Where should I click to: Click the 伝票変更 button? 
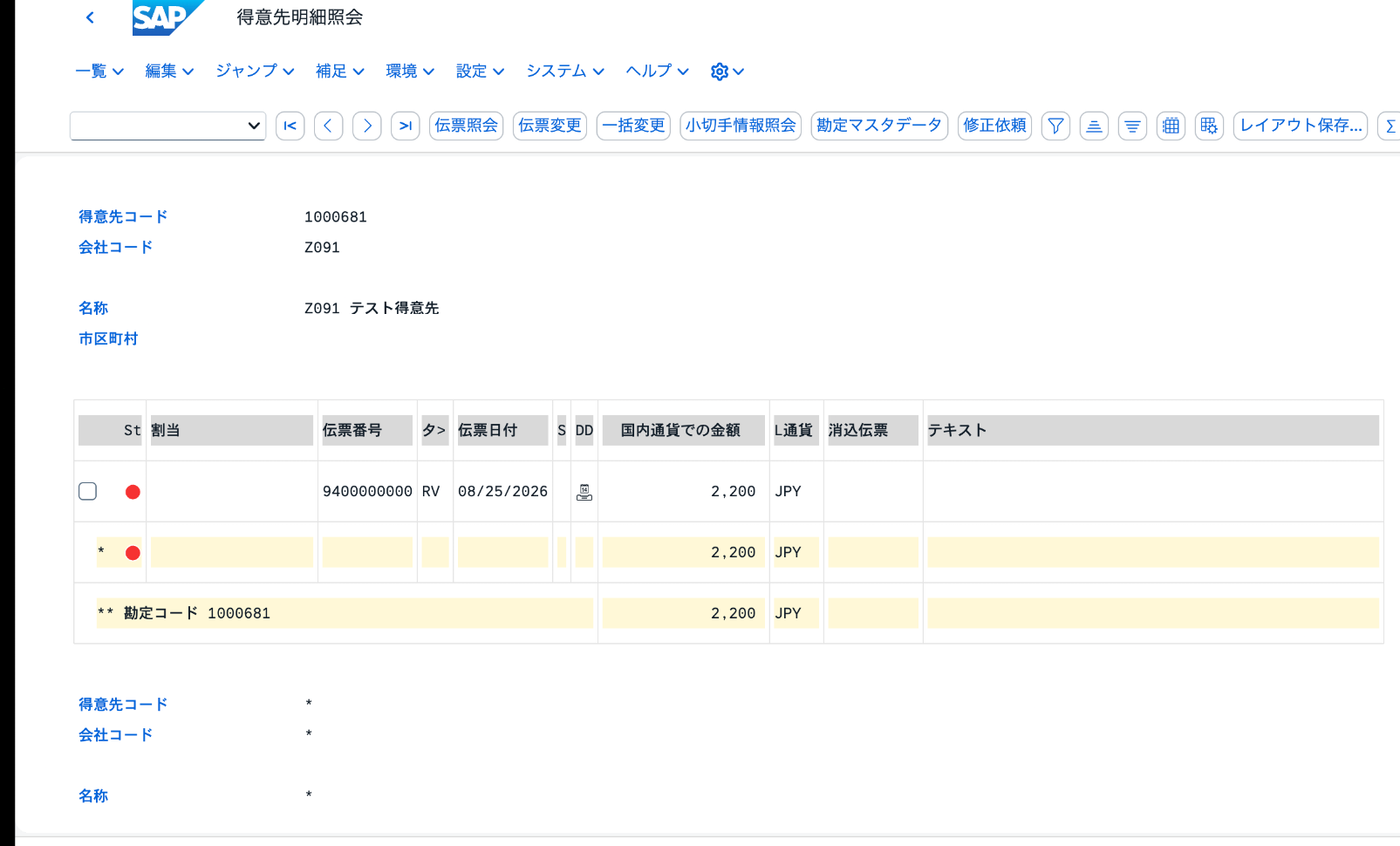[550, 126]
